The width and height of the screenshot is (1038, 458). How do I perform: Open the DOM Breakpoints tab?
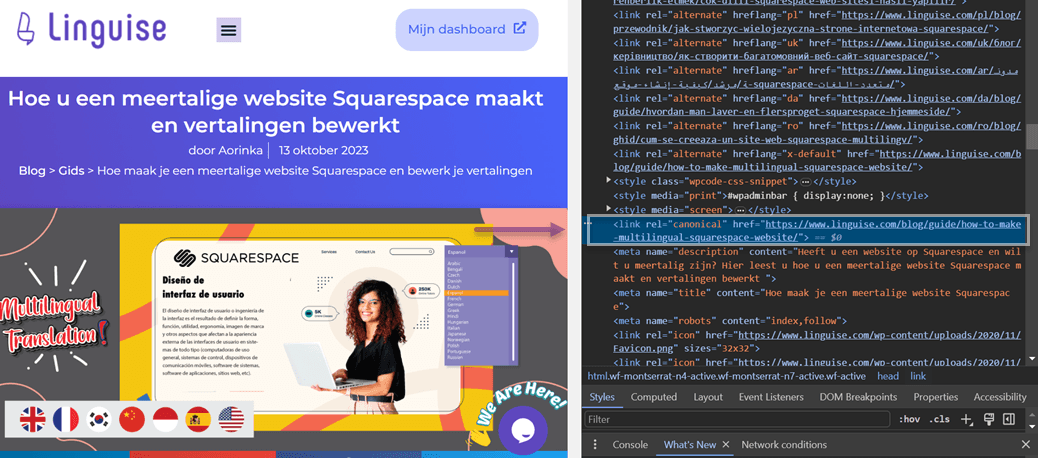click(x=858, y=397)
